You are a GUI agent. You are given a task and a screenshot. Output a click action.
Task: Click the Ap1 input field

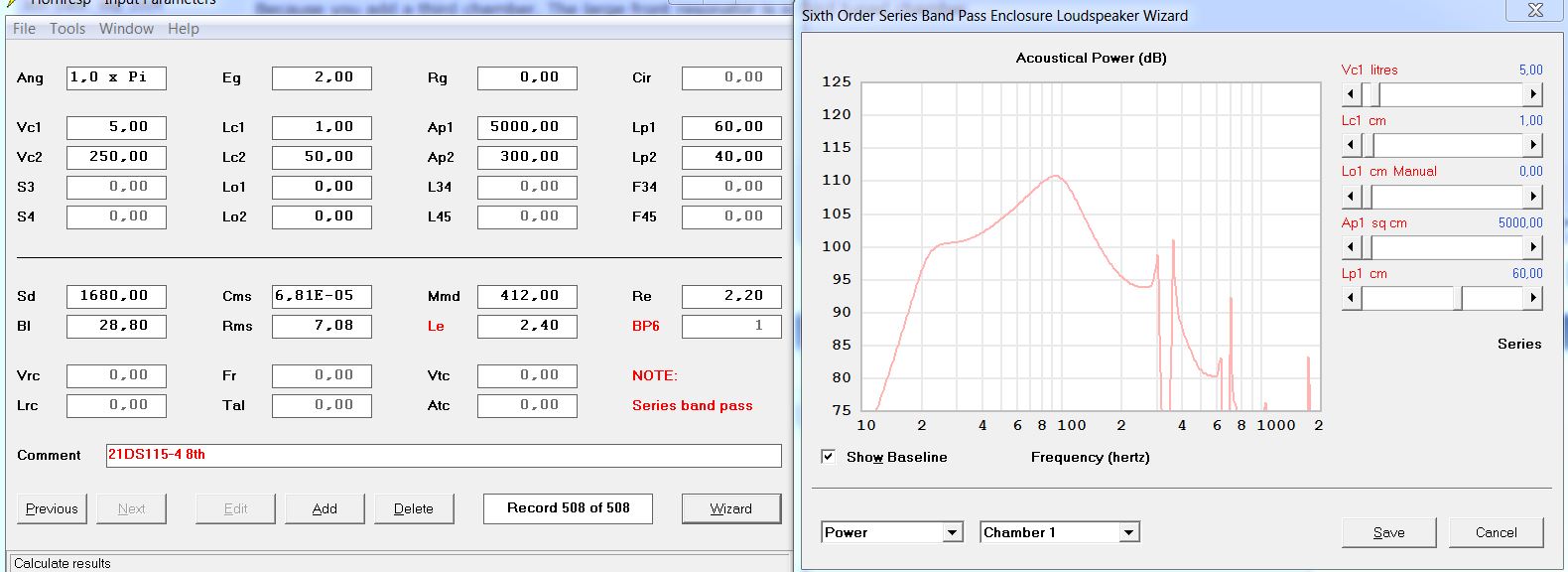tap(527, 127)
